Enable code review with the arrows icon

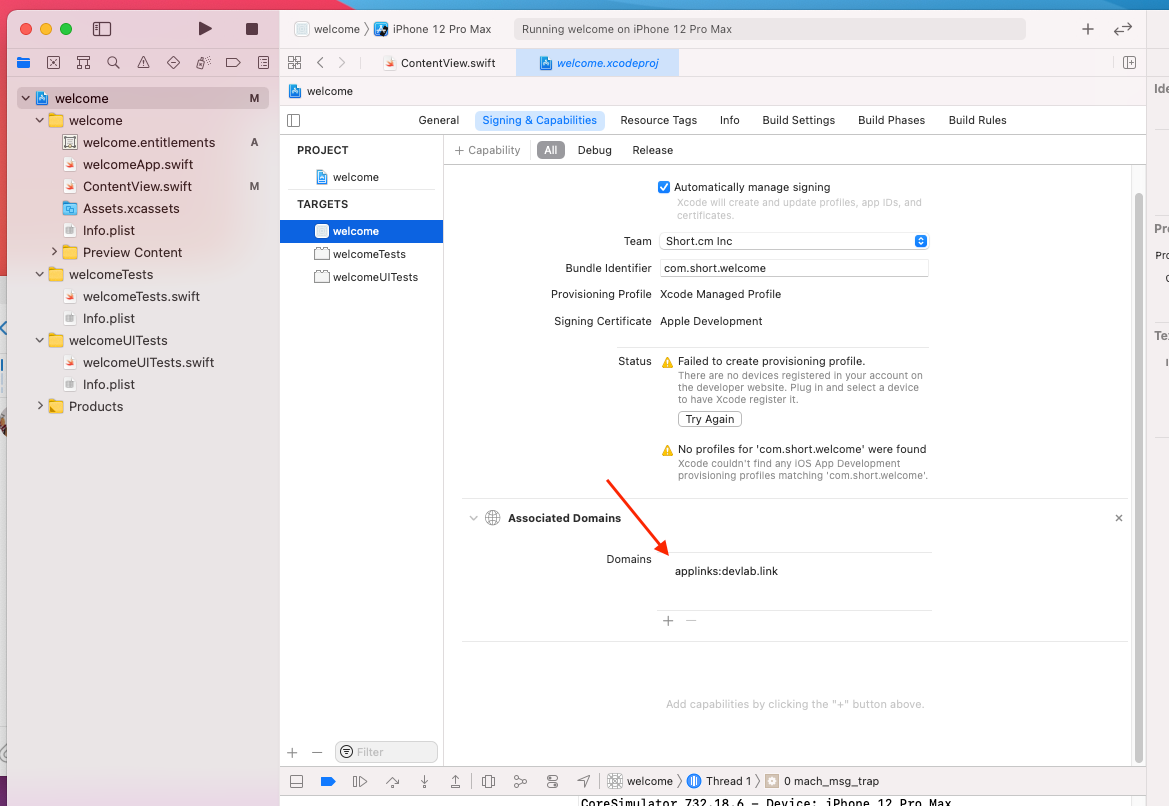tap(1123, 29)
